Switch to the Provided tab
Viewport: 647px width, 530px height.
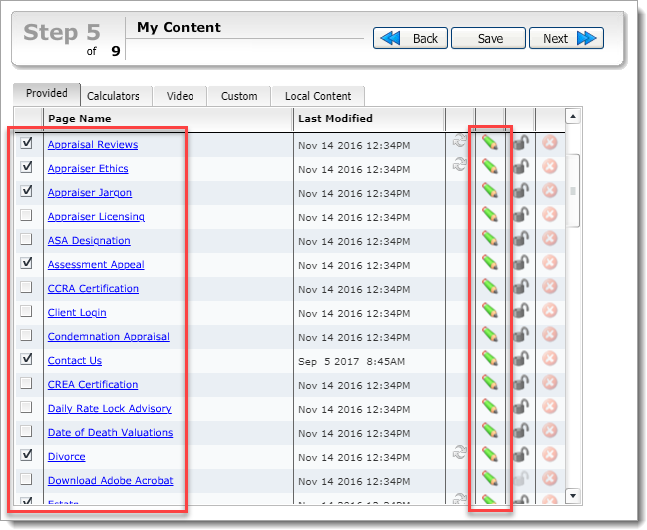47,94
